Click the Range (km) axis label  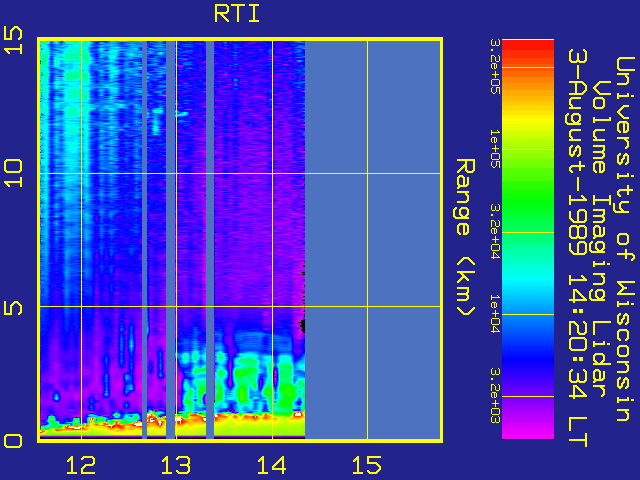[465, 238]
